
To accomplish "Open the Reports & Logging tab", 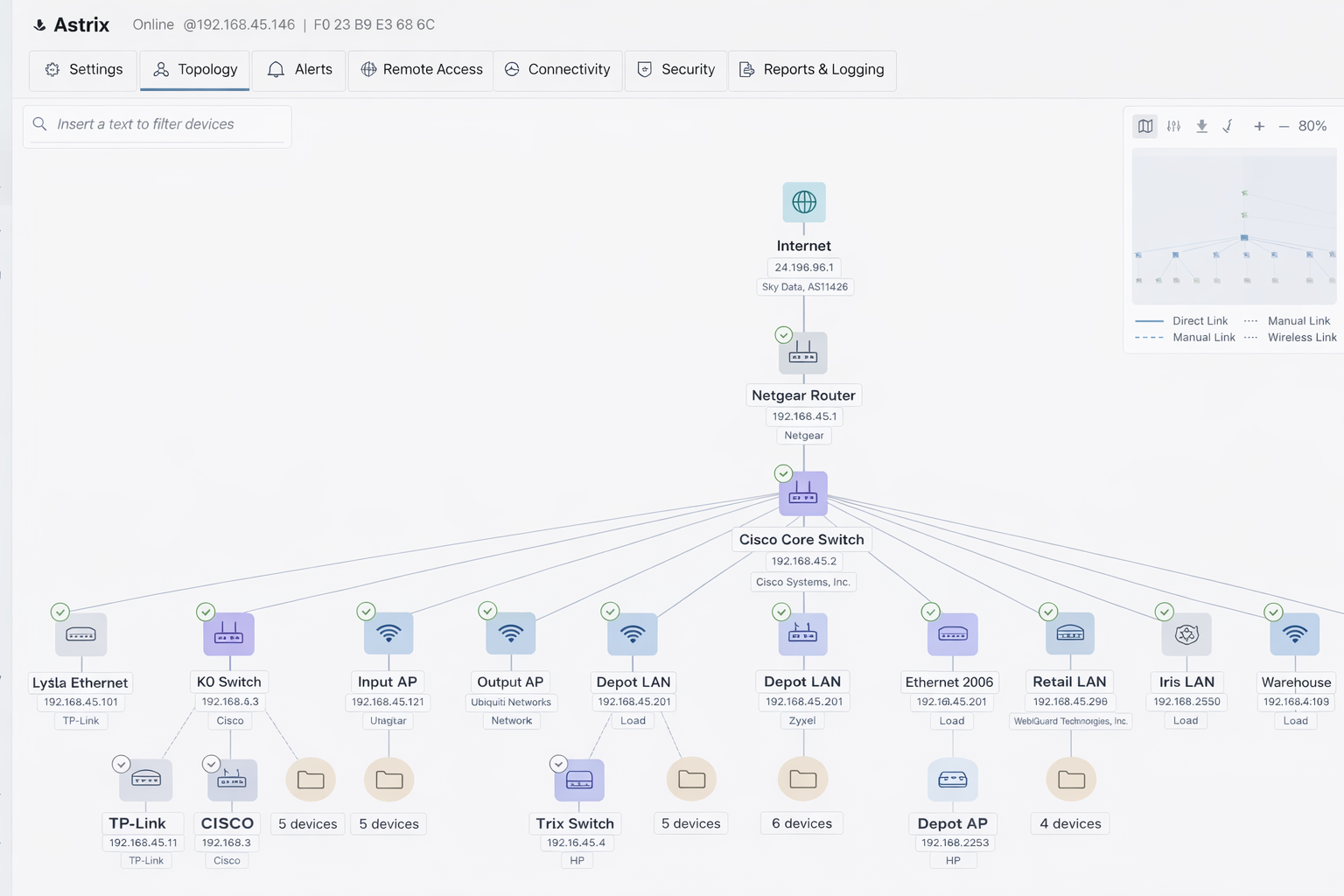I will [x=812, y=70].
